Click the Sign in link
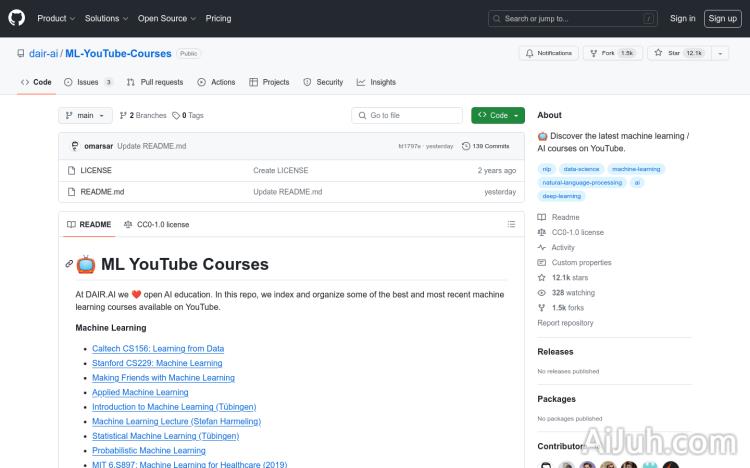This screenshot has height=468, width=750. 682,18
